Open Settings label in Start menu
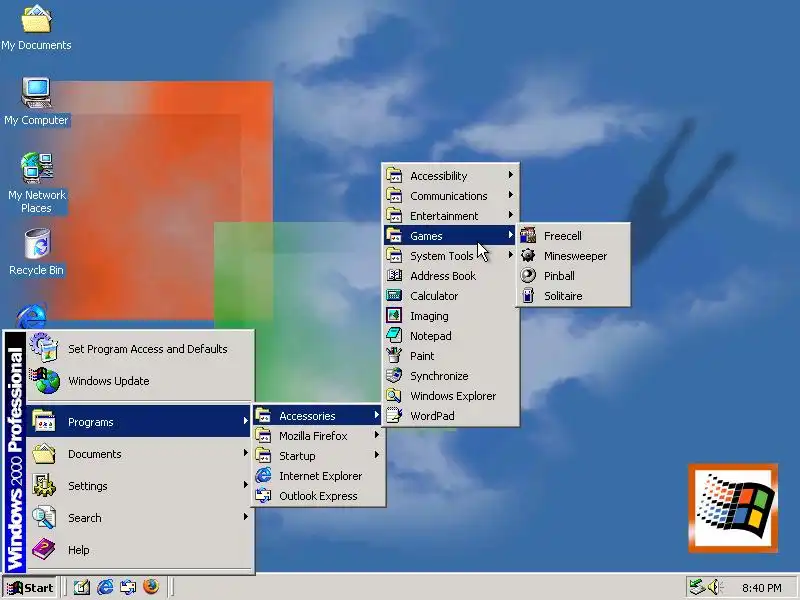The height and width of the screenshot is (600, 800). tap(88, 486)
